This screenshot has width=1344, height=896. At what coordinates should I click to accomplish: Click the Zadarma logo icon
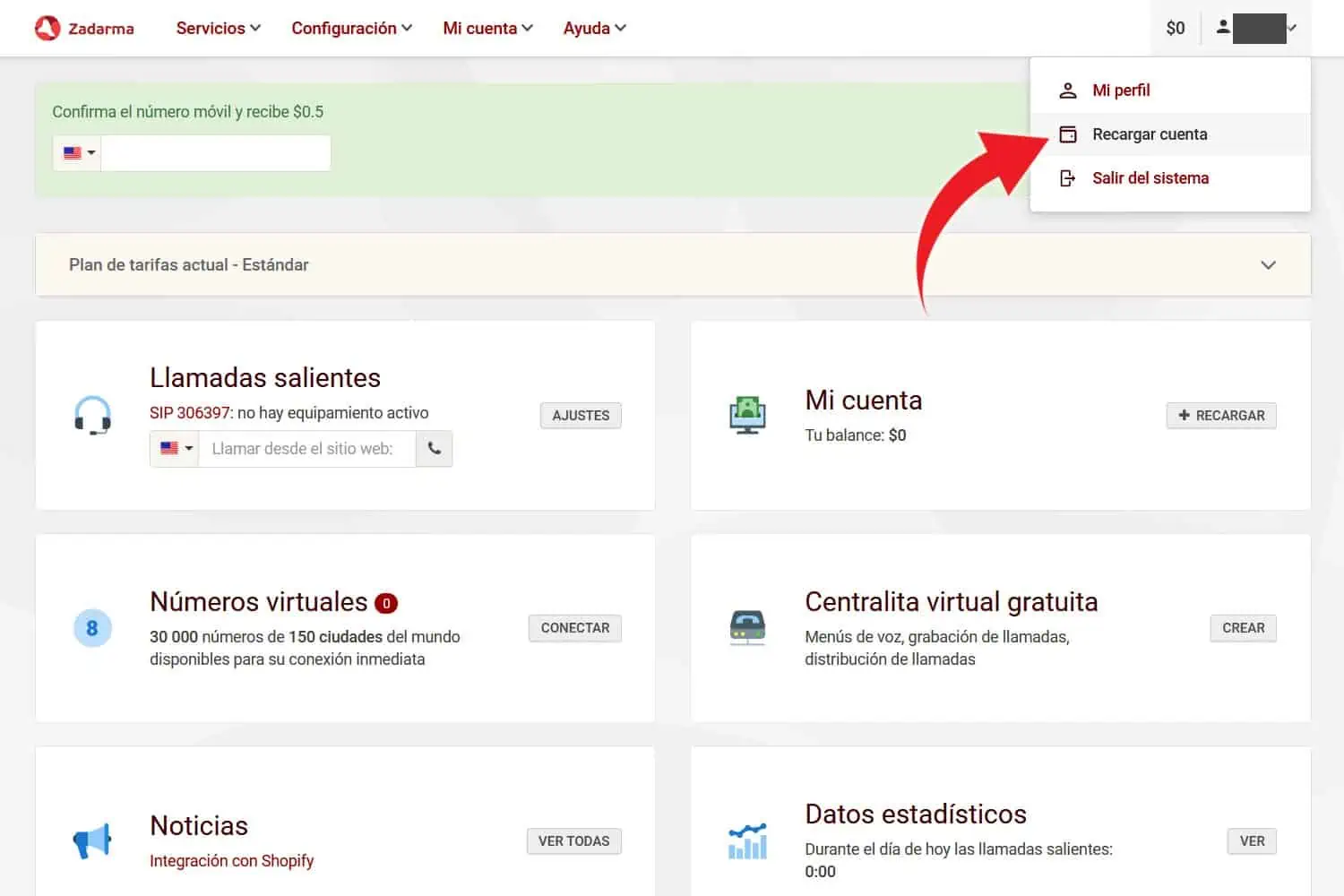tap(47, 28)
